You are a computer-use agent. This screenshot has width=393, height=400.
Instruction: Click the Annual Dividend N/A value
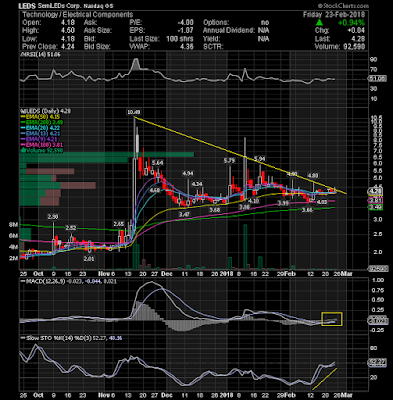tap(263, 31)
